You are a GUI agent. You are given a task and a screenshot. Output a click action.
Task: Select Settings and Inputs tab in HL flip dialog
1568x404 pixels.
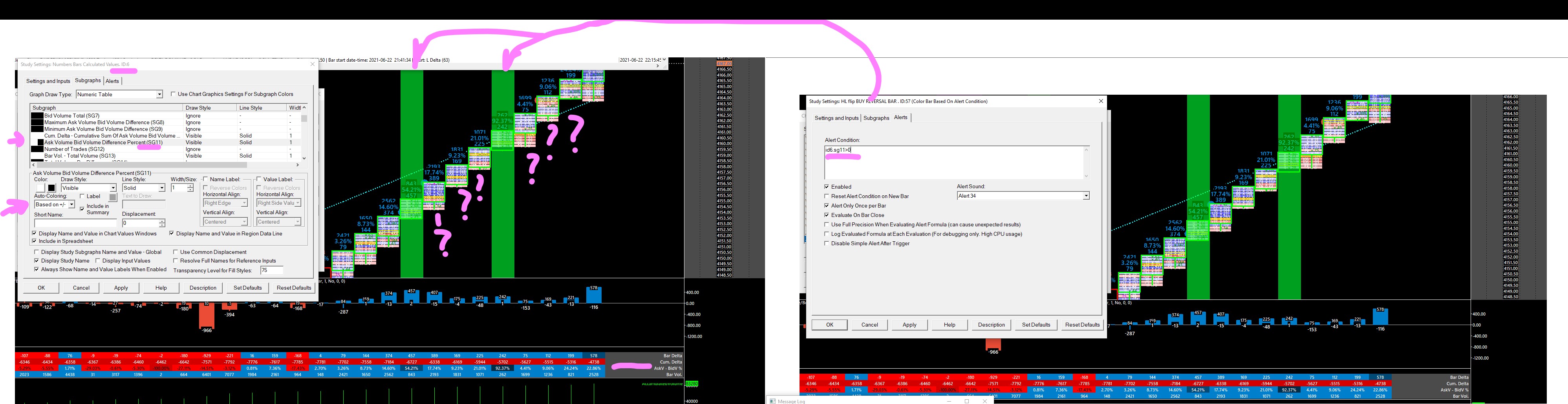click(x=836, y=118)
